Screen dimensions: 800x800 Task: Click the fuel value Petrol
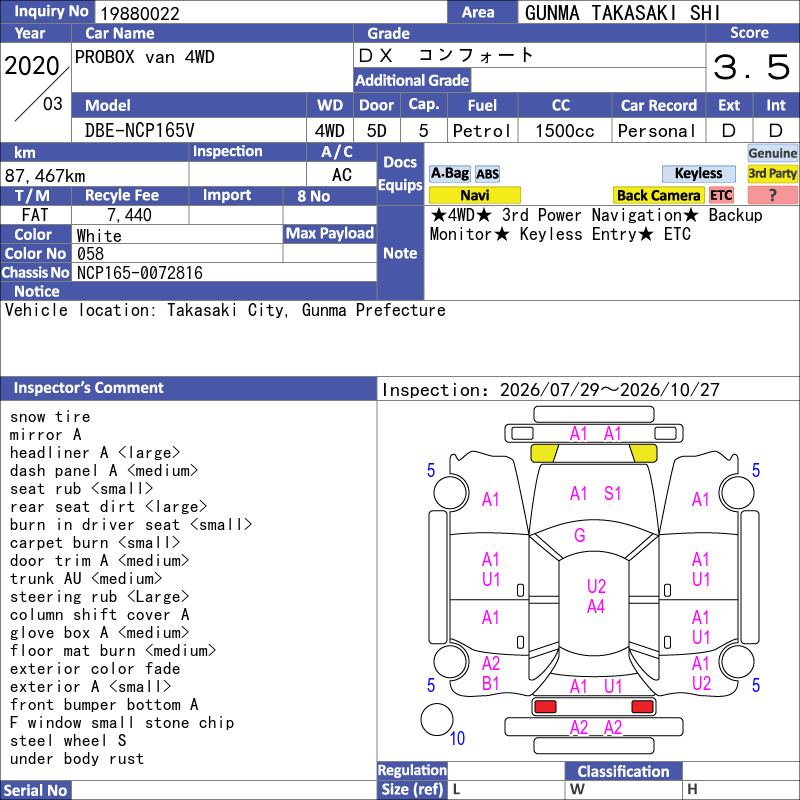[x=481, y=131]
